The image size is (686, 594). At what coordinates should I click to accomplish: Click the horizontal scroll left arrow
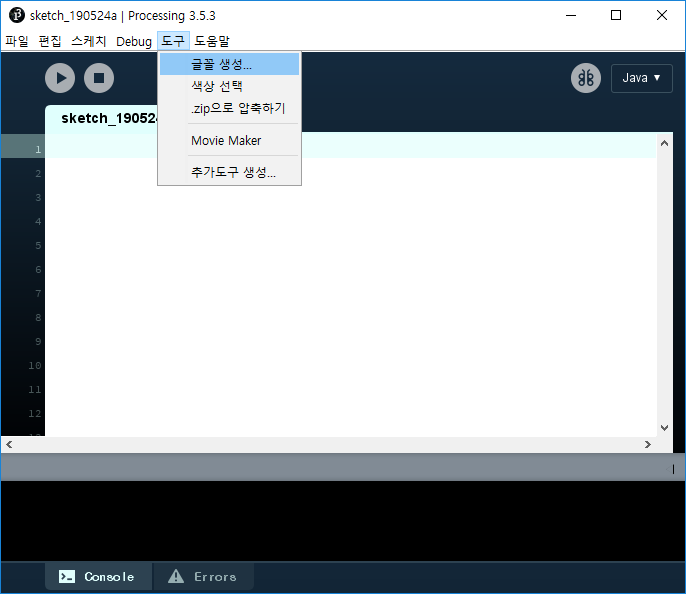tap(9, 444)
